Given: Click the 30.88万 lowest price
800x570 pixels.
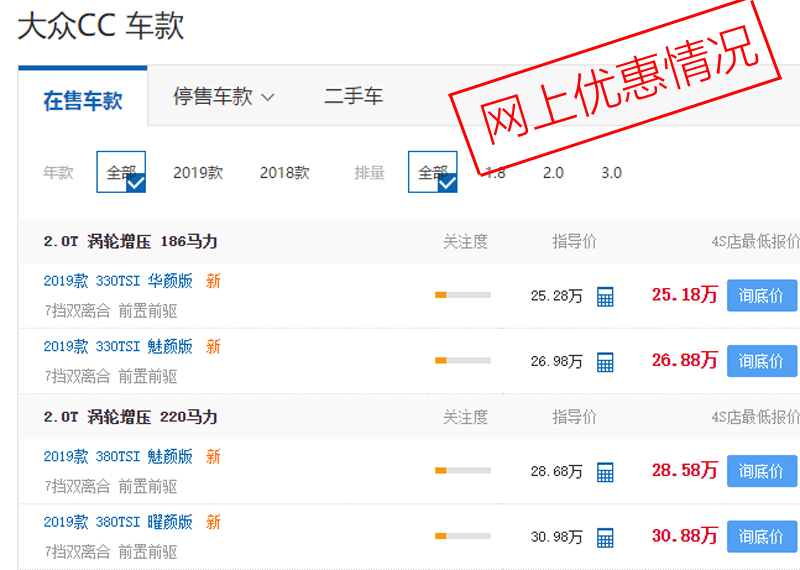Looking at the screenshot, I should pyautogui.click(x=684, y=536).
